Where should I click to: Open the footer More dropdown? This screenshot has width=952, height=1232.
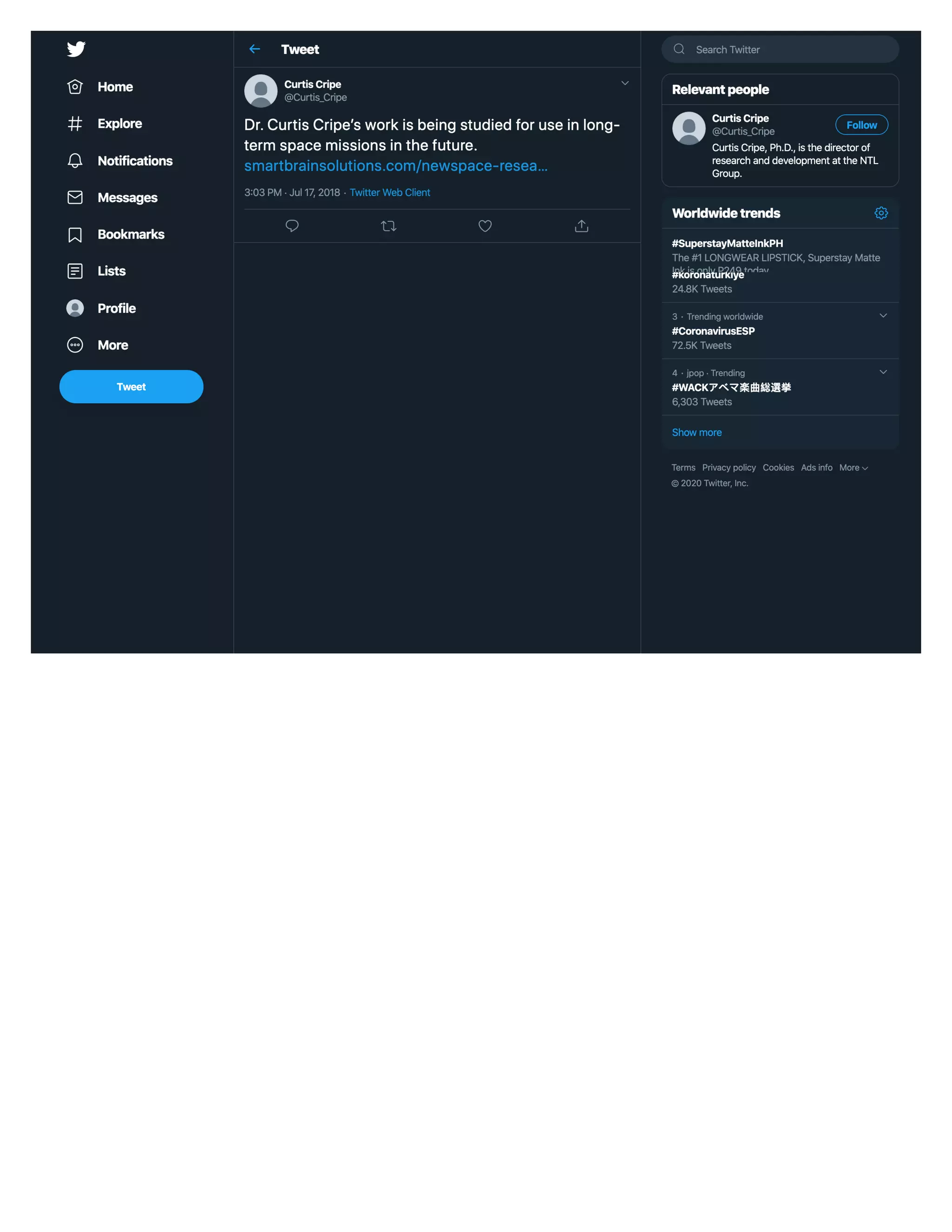click(x=853, y=468)
